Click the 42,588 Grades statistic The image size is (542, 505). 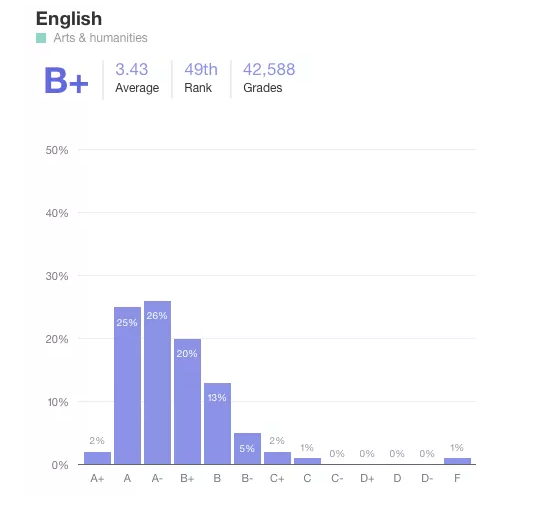269,78
